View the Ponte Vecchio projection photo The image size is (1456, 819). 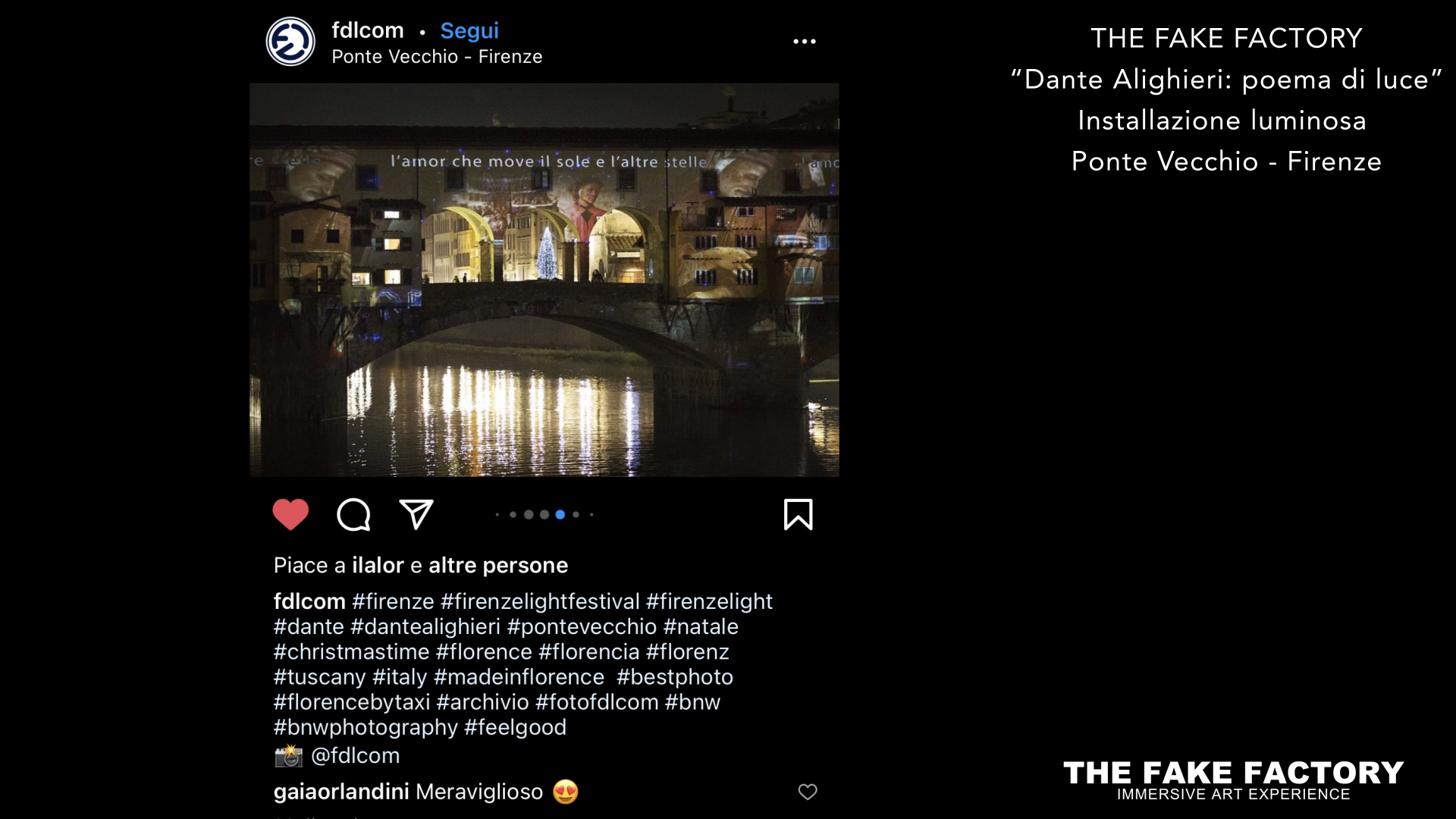(x=544, y=280)
